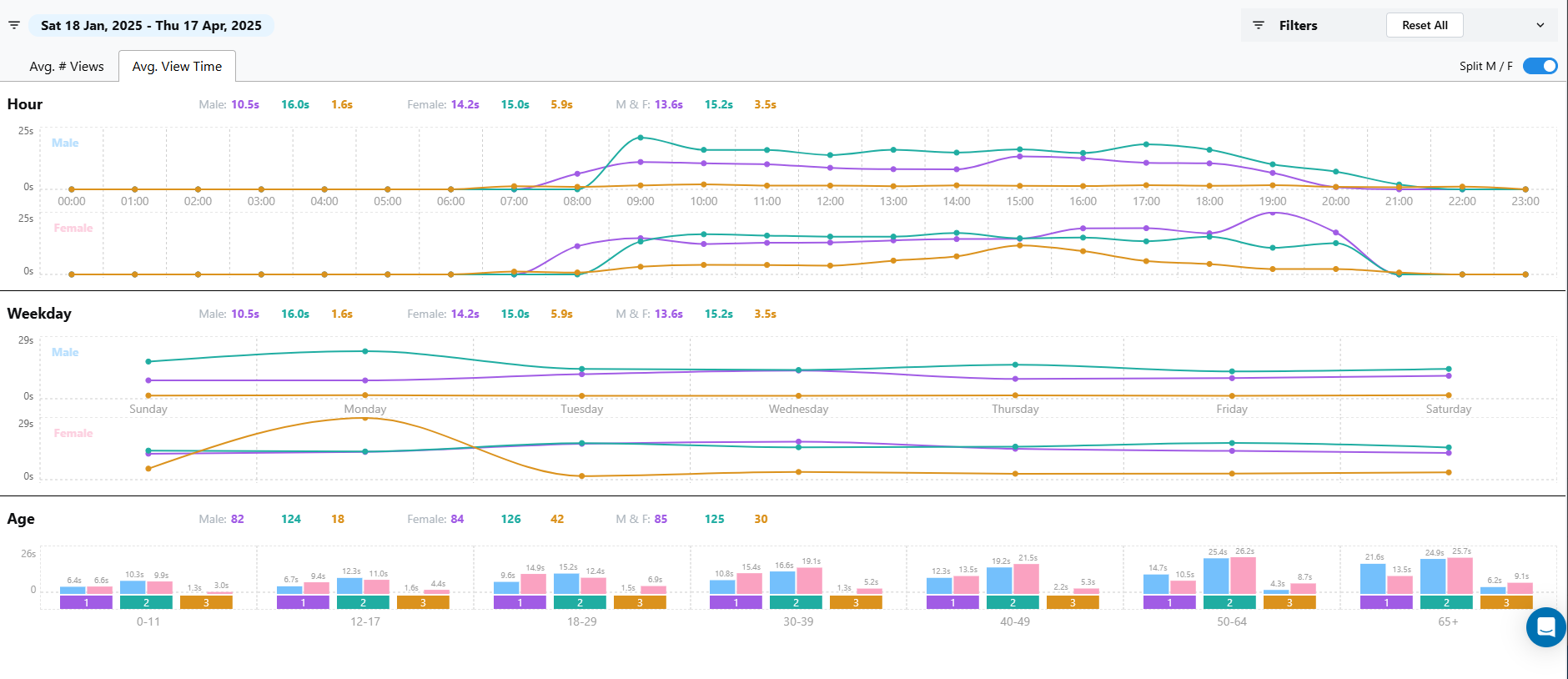The image size is (1568, 679).
Task: Open the Sat 18 Jan – Thu 17 Apr date range
Action: (x=151, y=25)
